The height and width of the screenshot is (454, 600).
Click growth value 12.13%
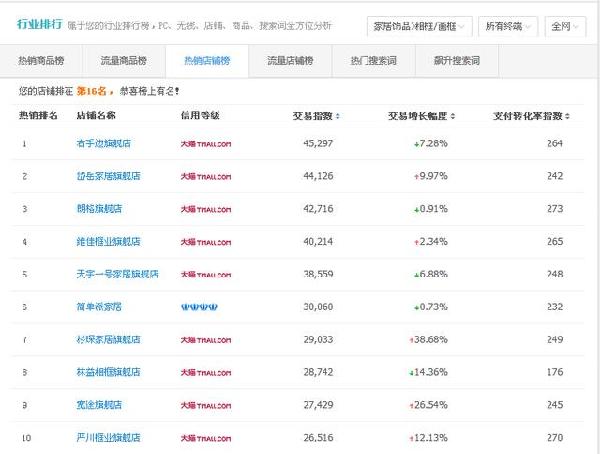coord(431,438)
